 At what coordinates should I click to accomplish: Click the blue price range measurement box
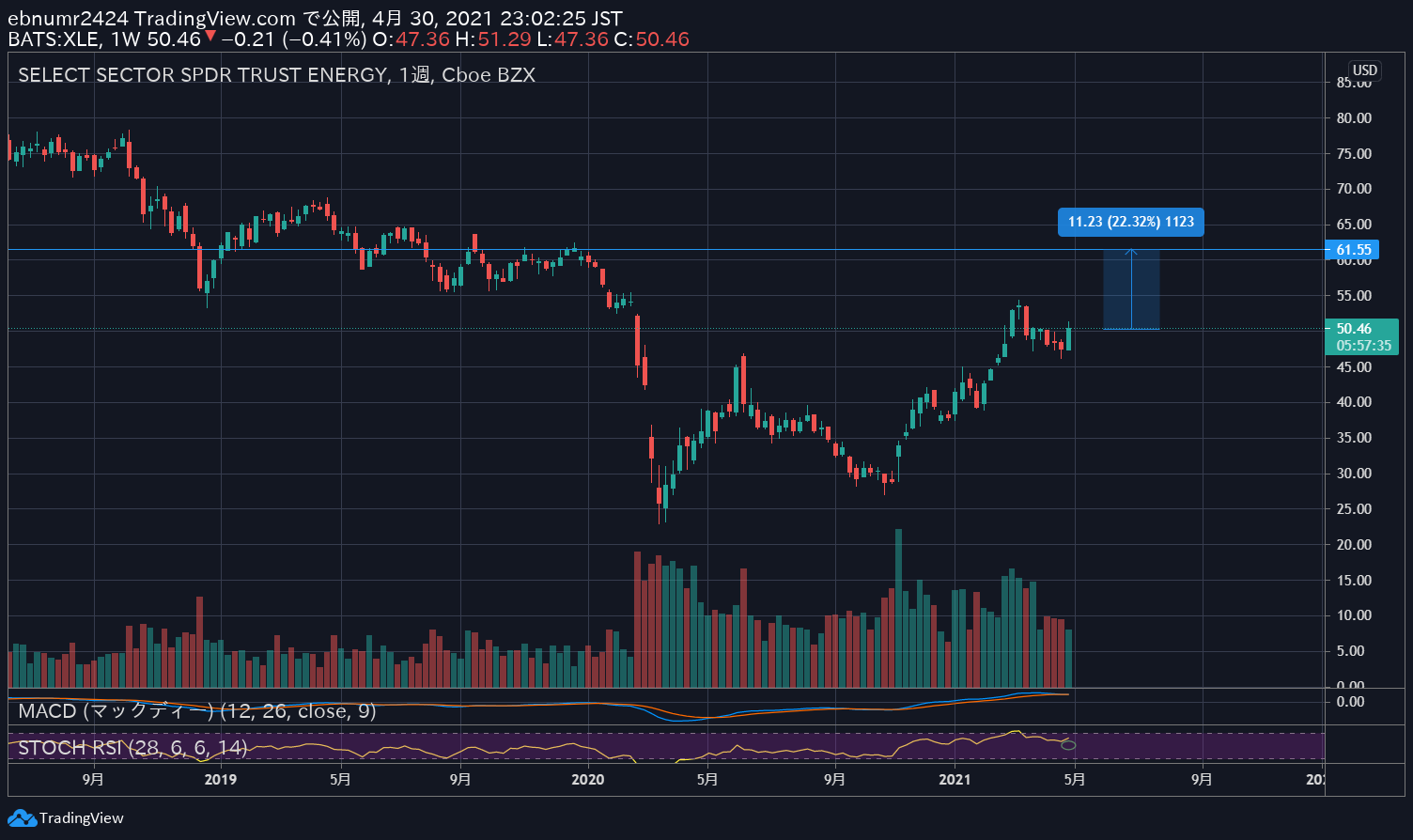point(1131,289)
